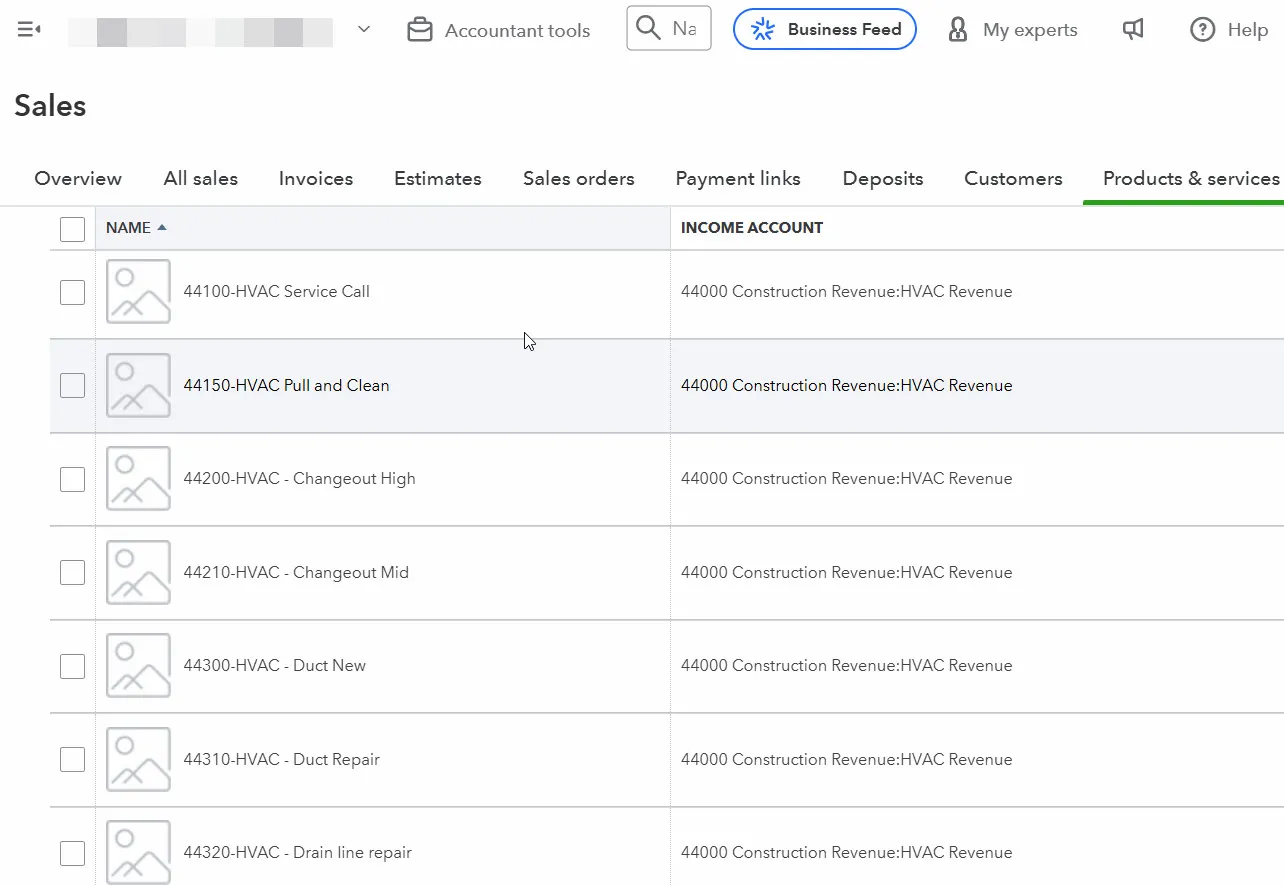Click image placeholder for HVAC Service Call
This screenshot has width=1284, height=886.
click(138, 292)
